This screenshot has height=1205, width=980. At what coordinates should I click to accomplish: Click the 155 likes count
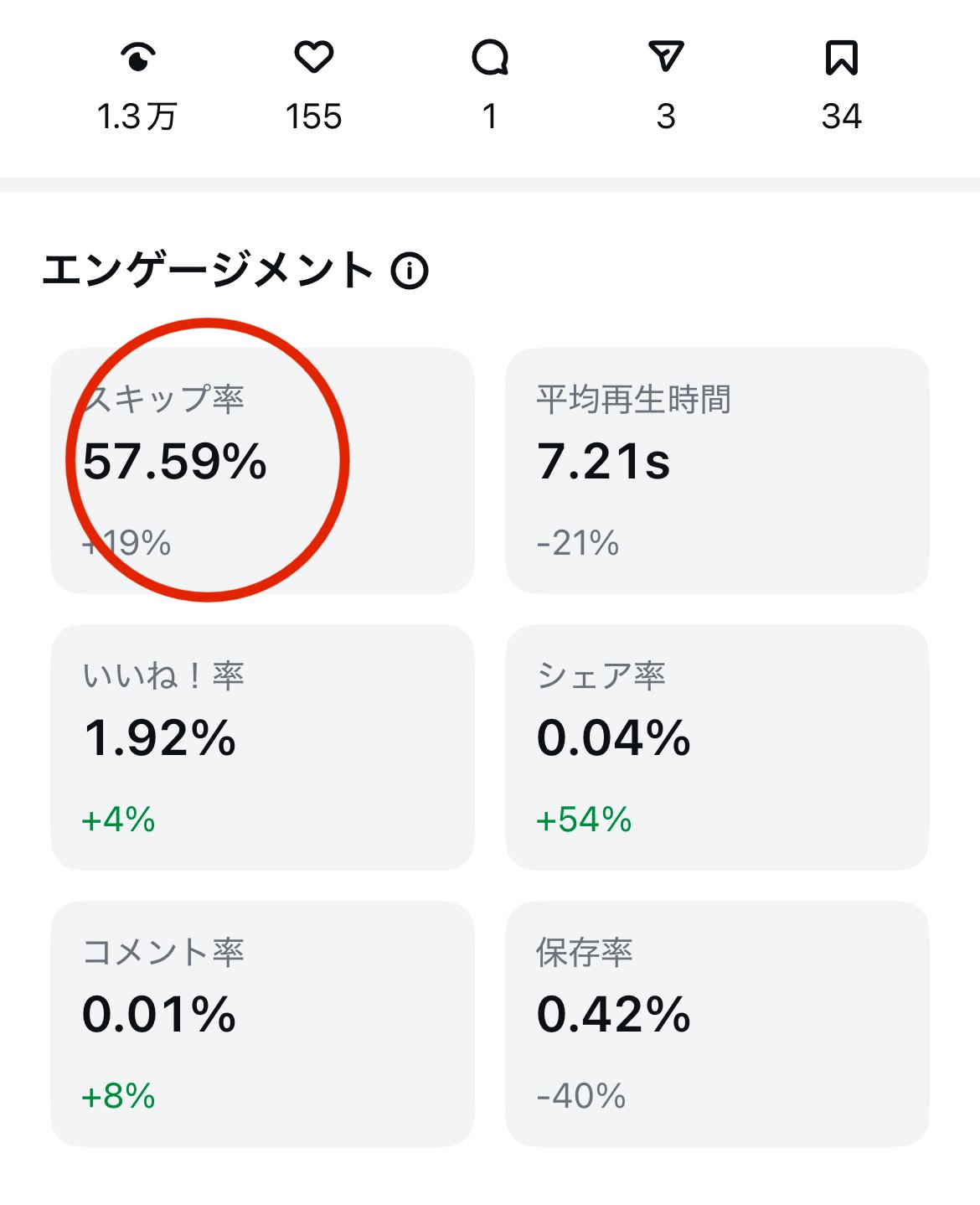(314, 116)
